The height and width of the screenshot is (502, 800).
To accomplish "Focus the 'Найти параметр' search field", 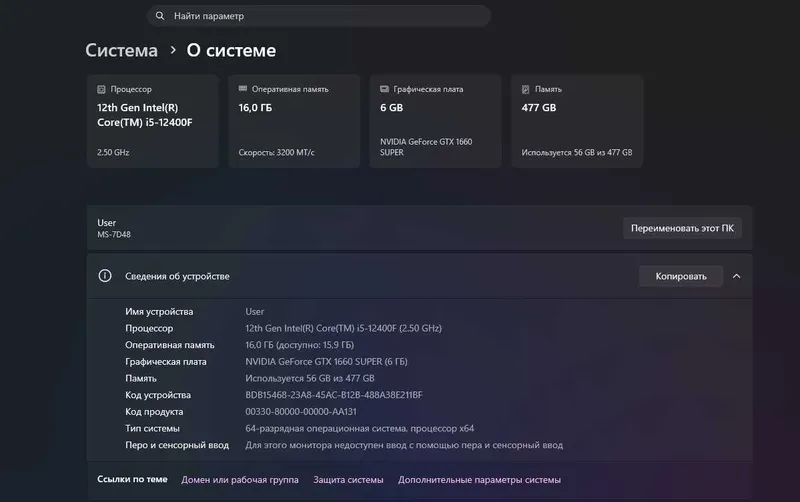I will [319, 16].
